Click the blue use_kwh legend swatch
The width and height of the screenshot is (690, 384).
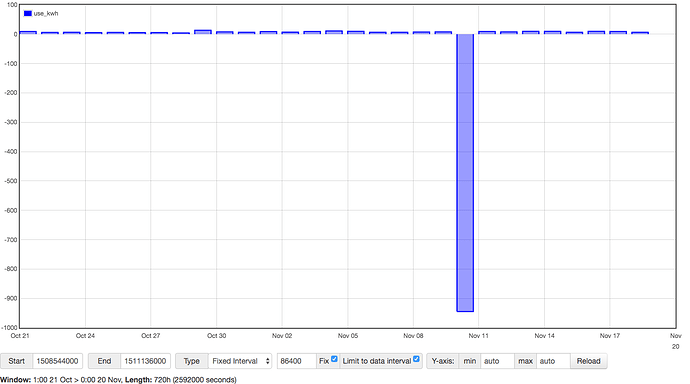tap(28, 14)
